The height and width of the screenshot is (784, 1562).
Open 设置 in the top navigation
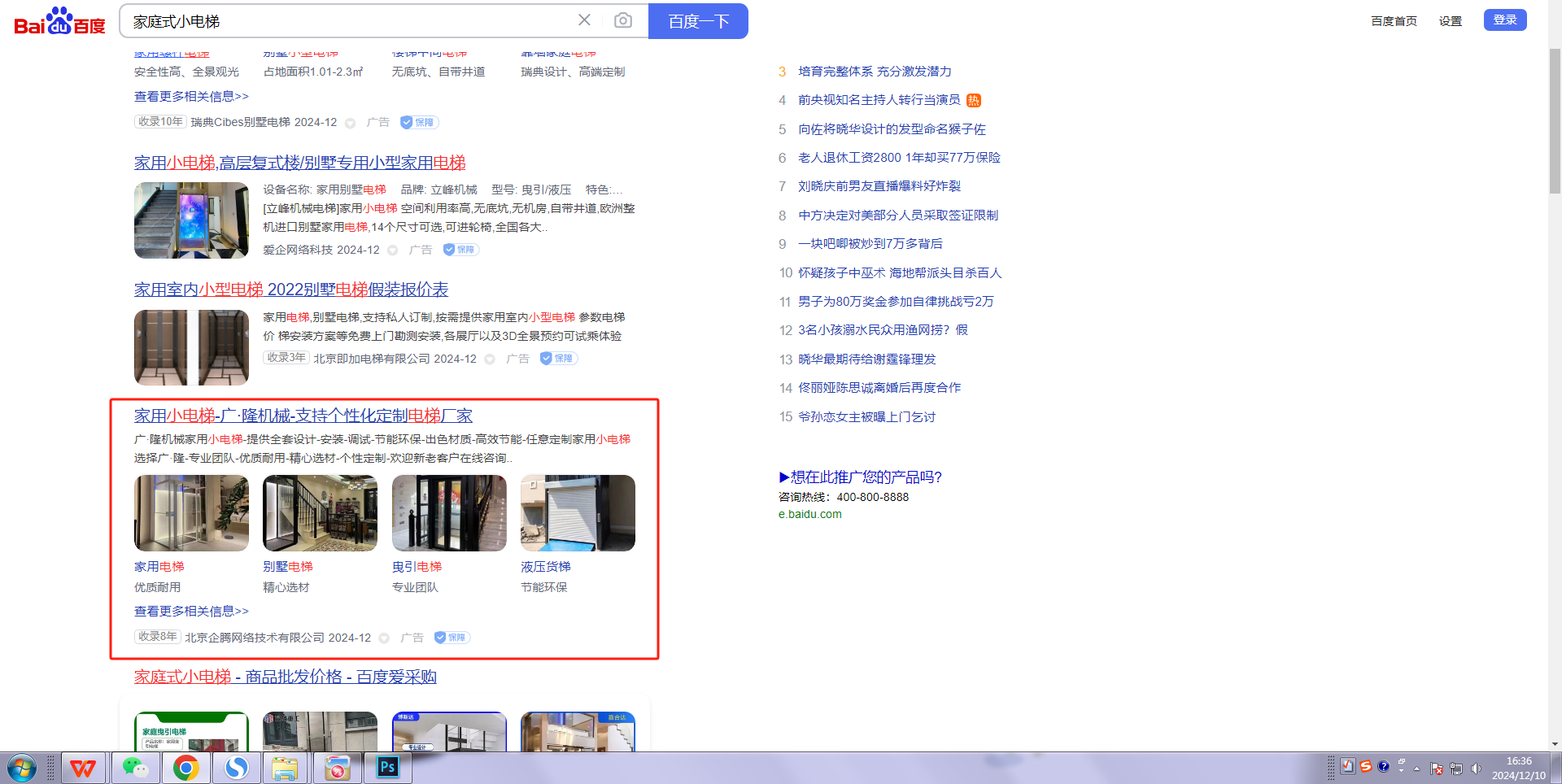[1450, 21]
